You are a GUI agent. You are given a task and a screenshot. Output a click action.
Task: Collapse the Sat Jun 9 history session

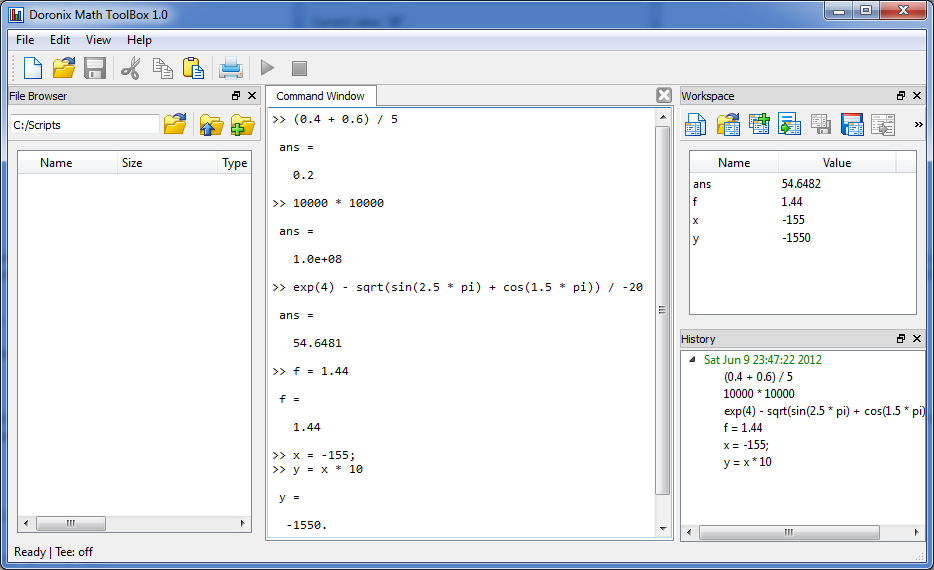[x=692, y=360]
